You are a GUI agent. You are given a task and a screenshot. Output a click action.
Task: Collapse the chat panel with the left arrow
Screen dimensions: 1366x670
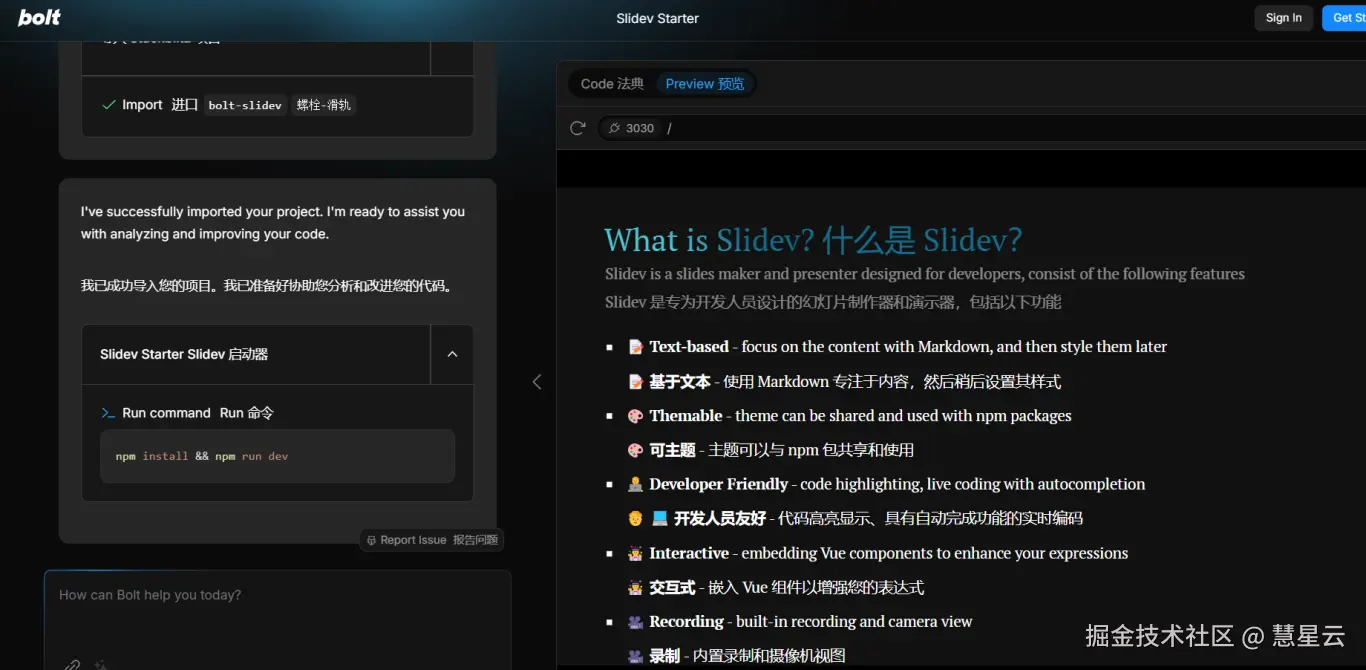point(537,381)
